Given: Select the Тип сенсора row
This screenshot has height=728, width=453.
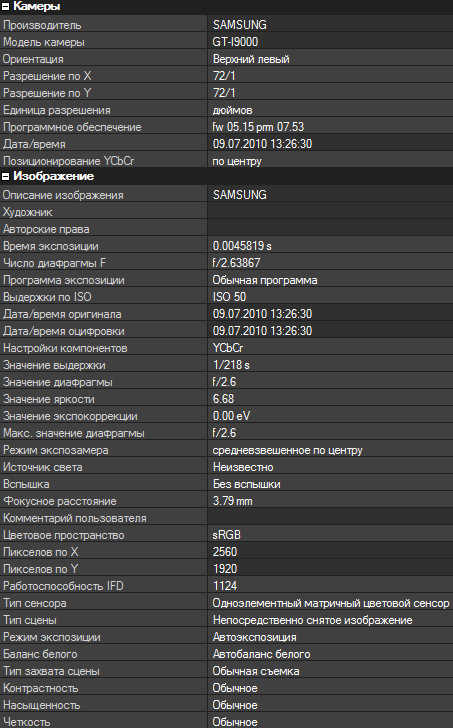Looking at the screenshot, I should tap(226, 603).
